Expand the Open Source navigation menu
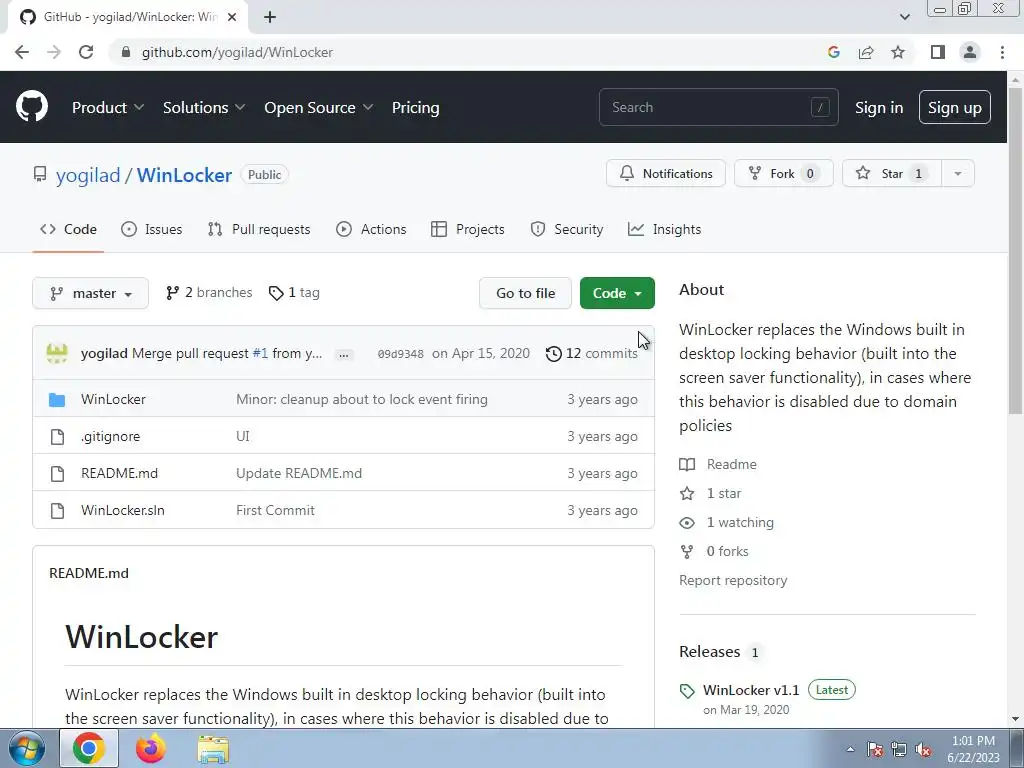1024x768 pixels. click(x=318, y=108)
